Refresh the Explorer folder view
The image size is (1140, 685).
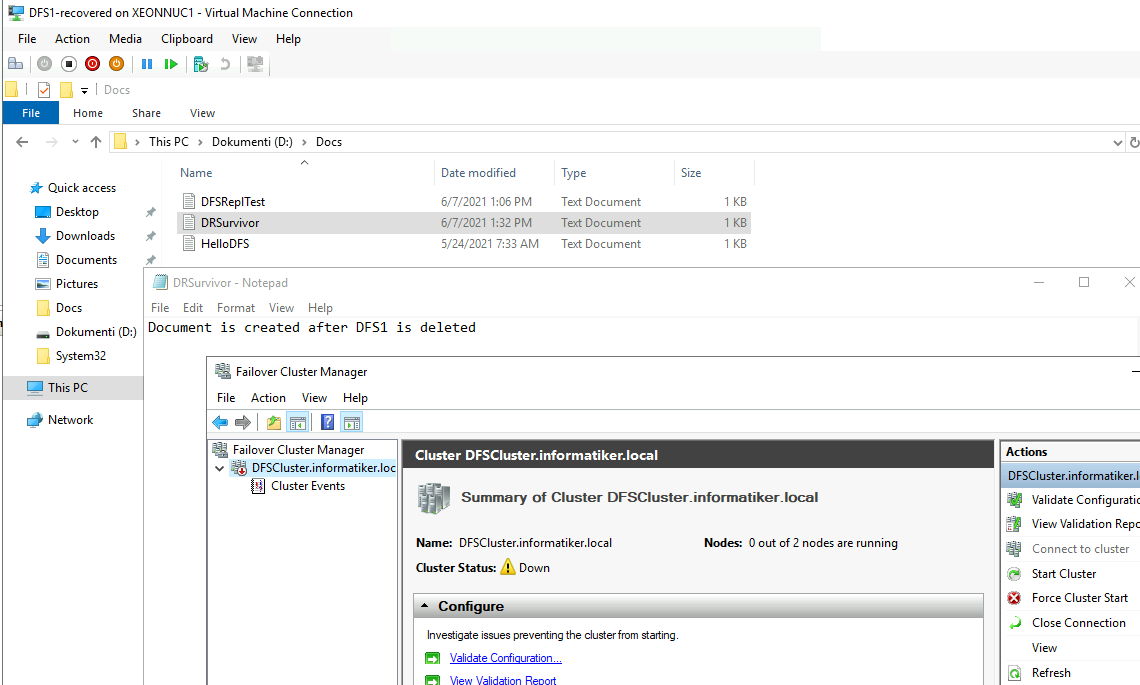[x=1133, y=143]
